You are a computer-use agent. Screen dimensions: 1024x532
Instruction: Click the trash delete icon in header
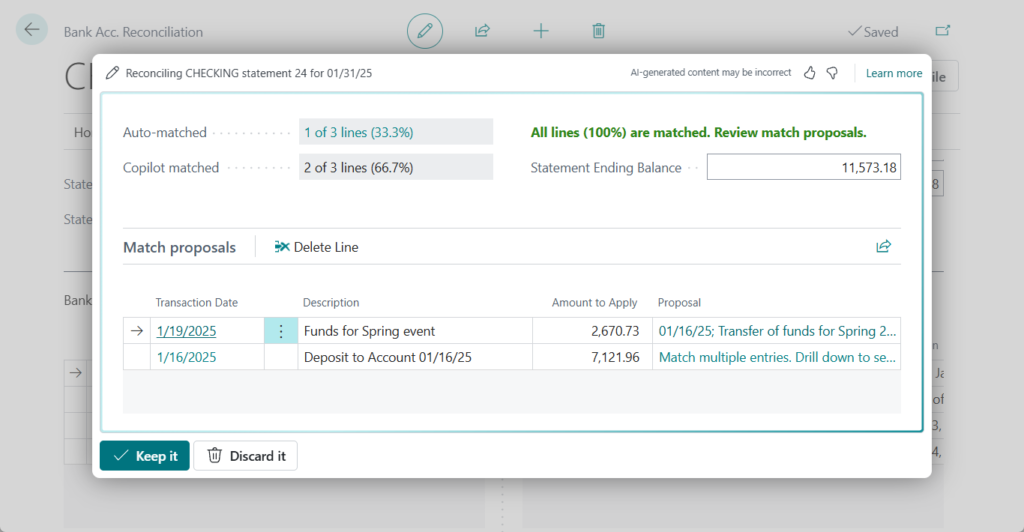click(x=598, y=31)
